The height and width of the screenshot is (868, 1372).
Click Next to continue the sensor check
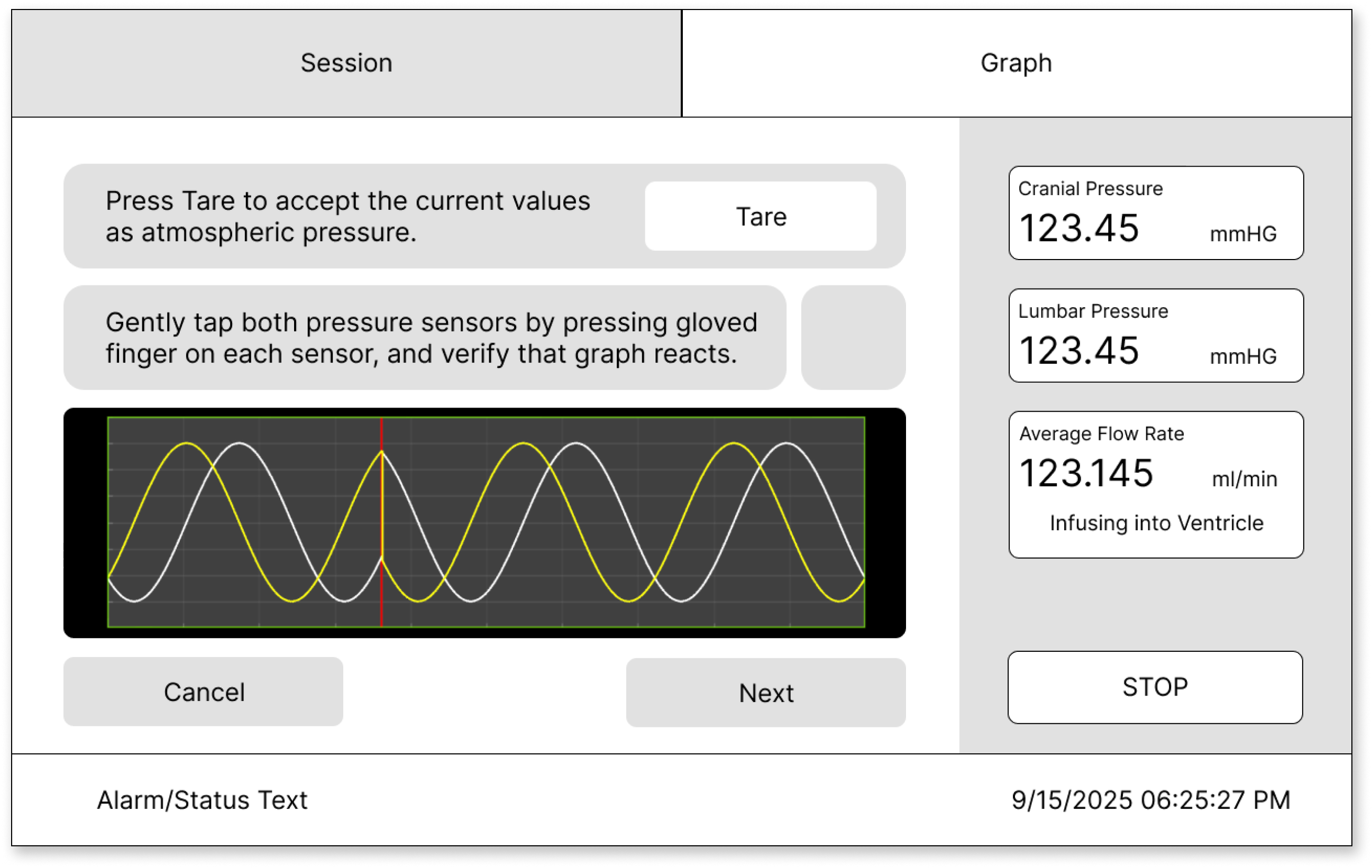[x=766, y=692]
